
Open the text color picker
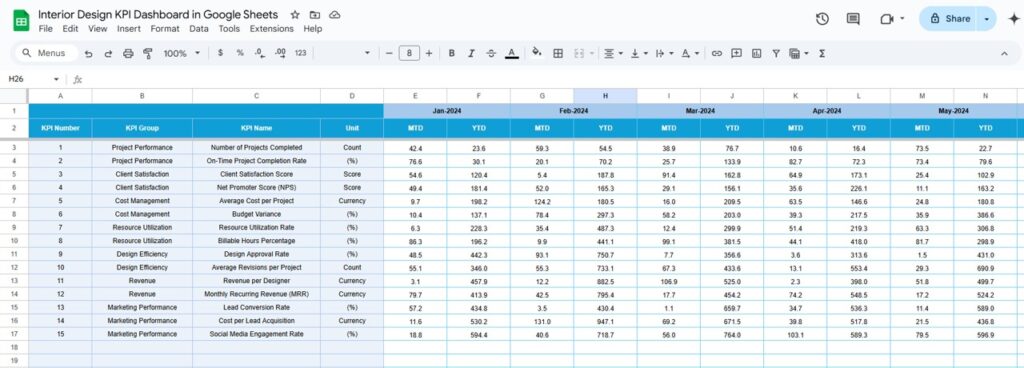click(512, 54)
